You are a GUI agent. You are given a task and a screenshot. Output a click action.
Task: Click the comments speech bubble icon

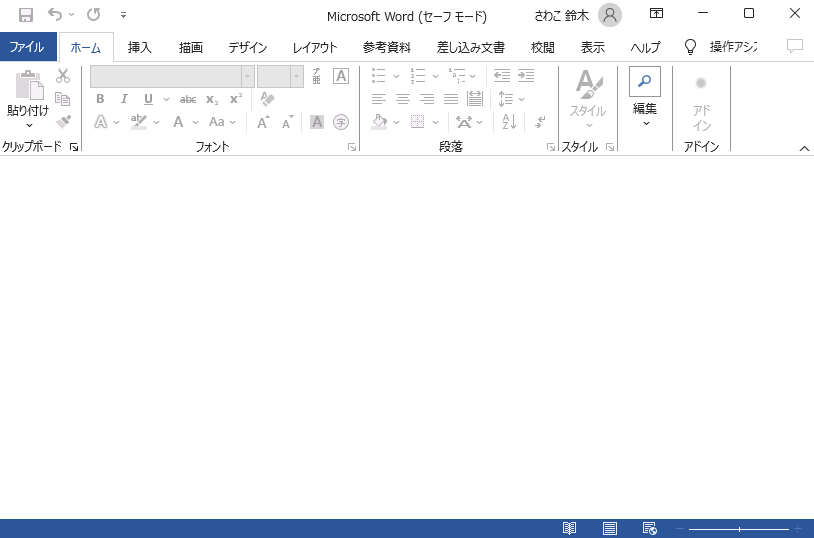coord(794,46)
